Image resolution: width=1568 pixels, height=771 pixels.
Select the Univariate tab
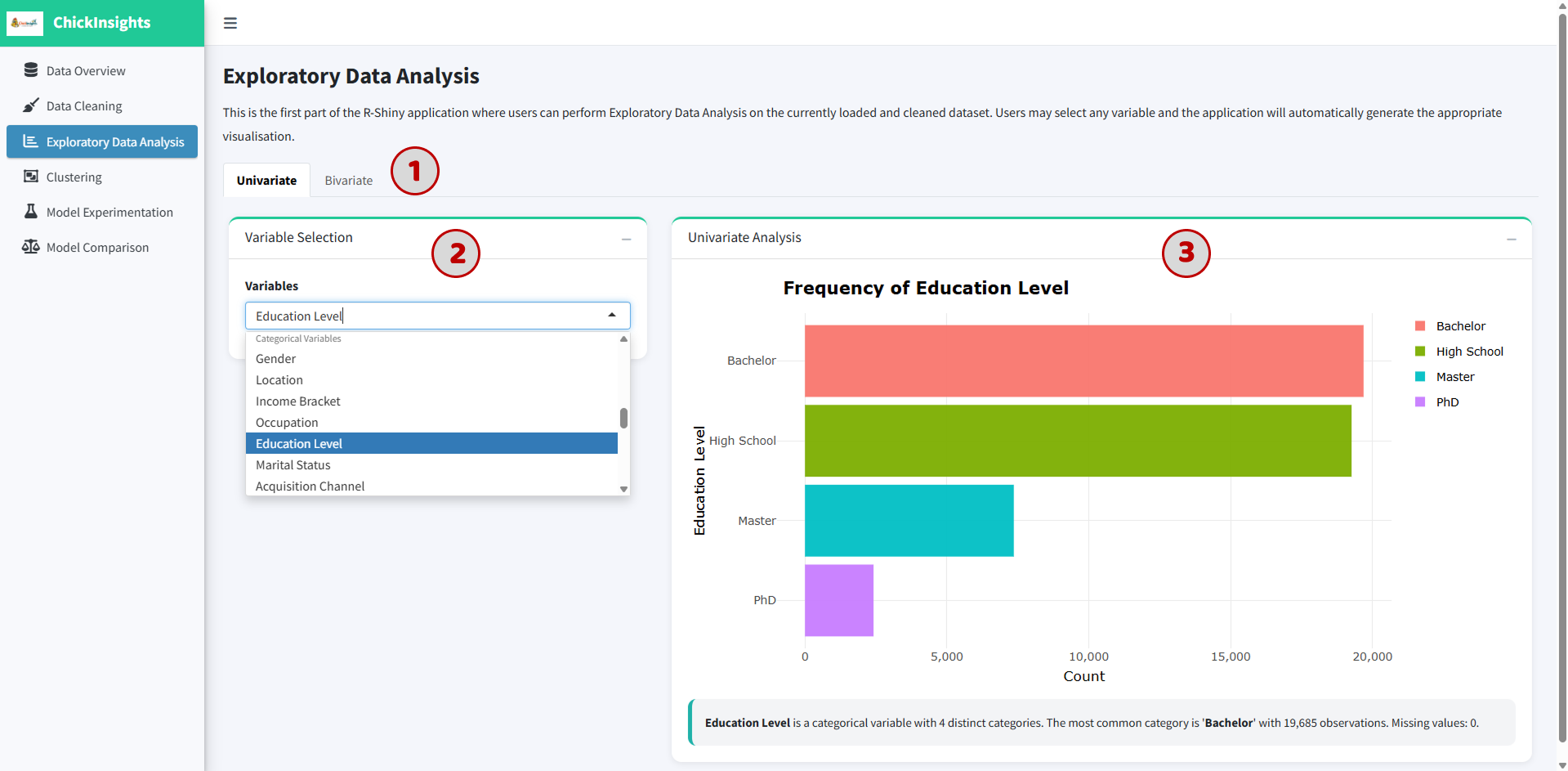[266, 181]
